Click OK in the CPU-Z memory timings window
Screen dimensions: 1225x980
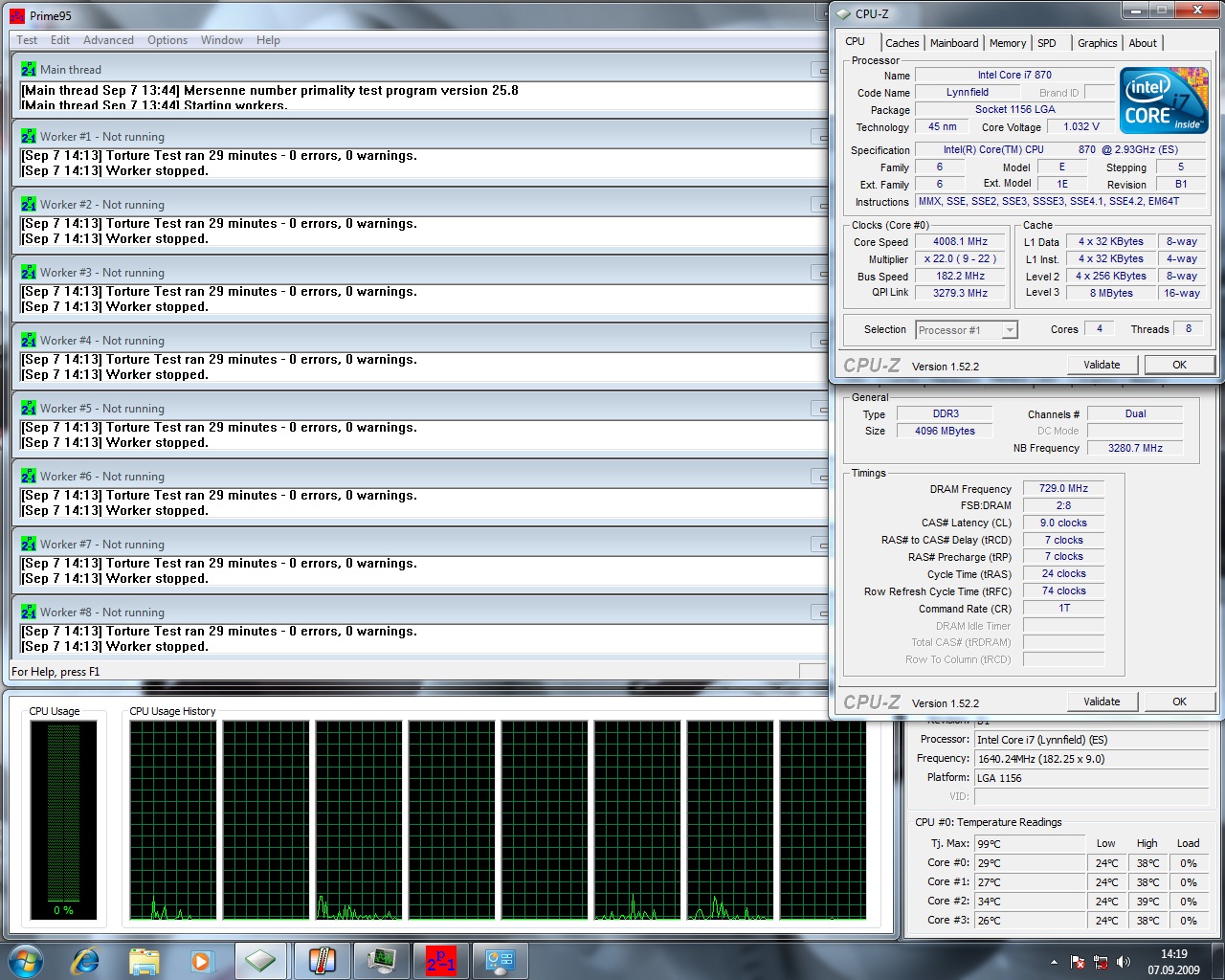[x=1179, y=702]
